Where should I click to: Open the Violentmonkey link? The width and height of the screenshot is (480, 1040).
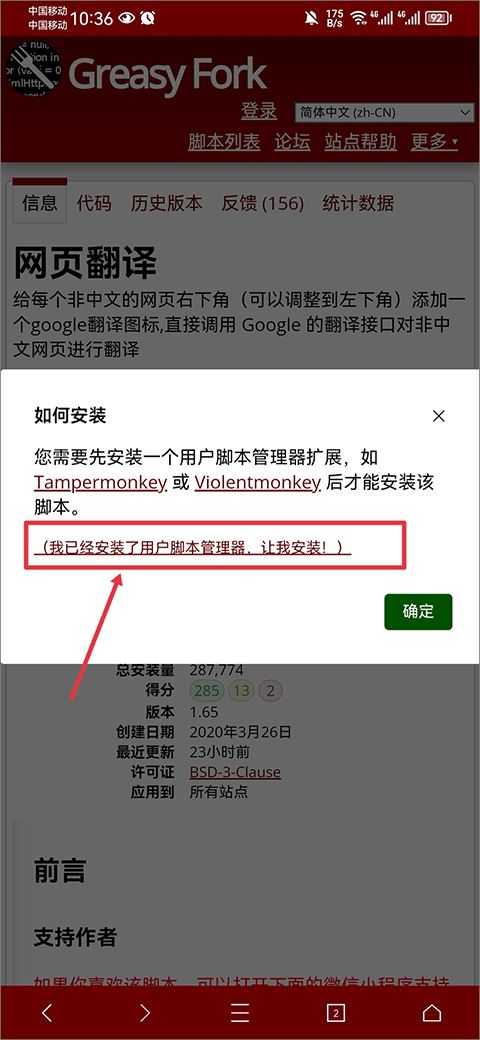pyautogui.click(x=258, y=482)
